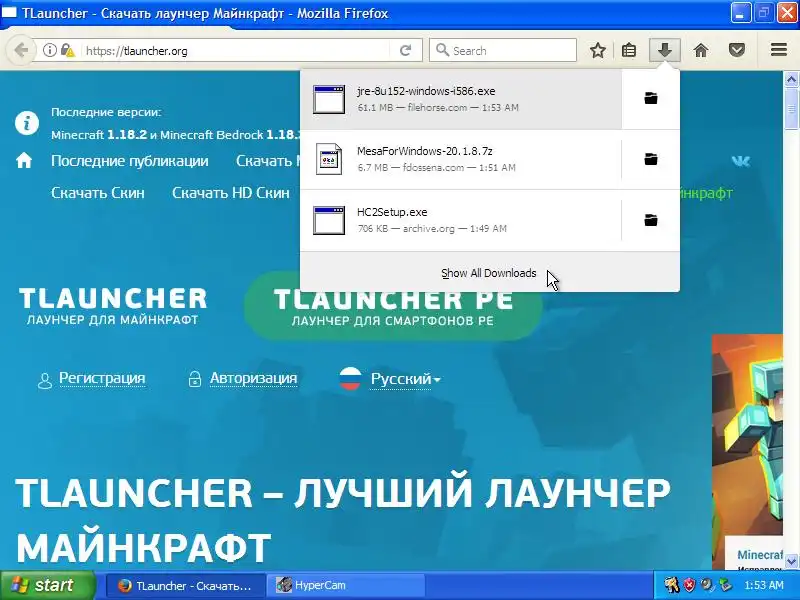Viewport: 800px width, 600px height.
Task: Go back using the browser back arrow
Action: 20,51
